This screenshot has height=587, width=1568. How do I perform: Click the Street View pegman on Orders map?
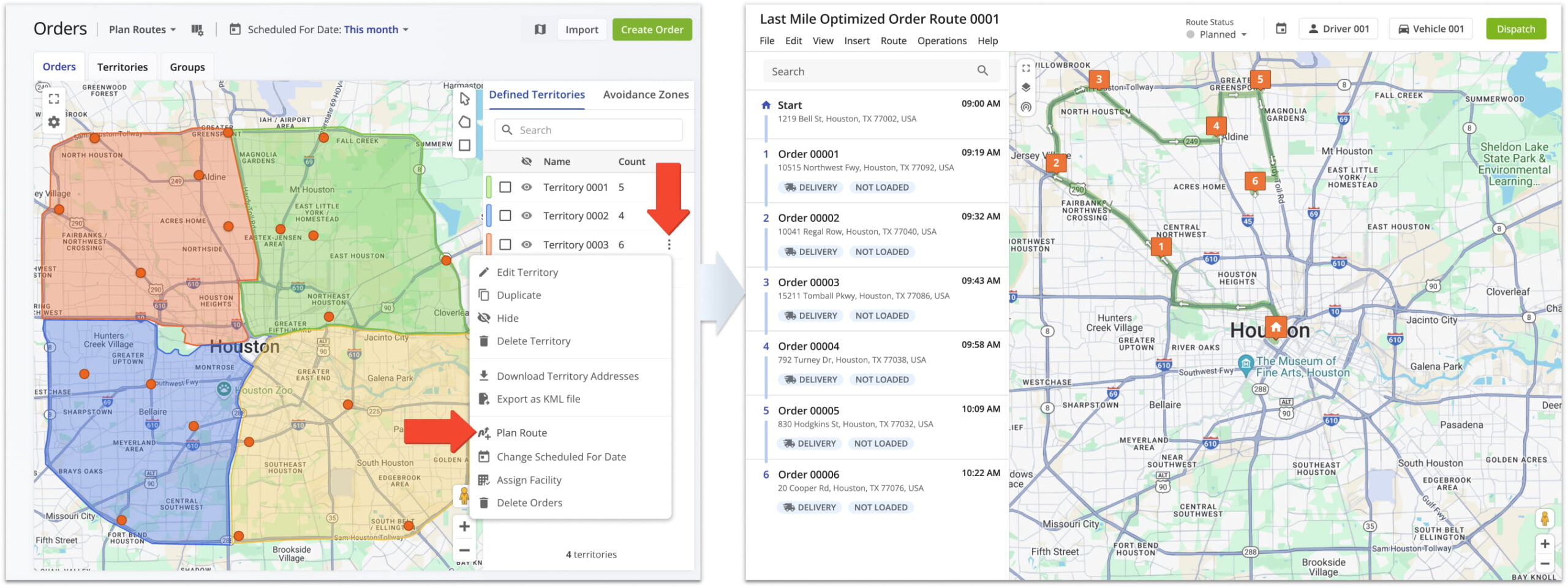coord(464,496)
